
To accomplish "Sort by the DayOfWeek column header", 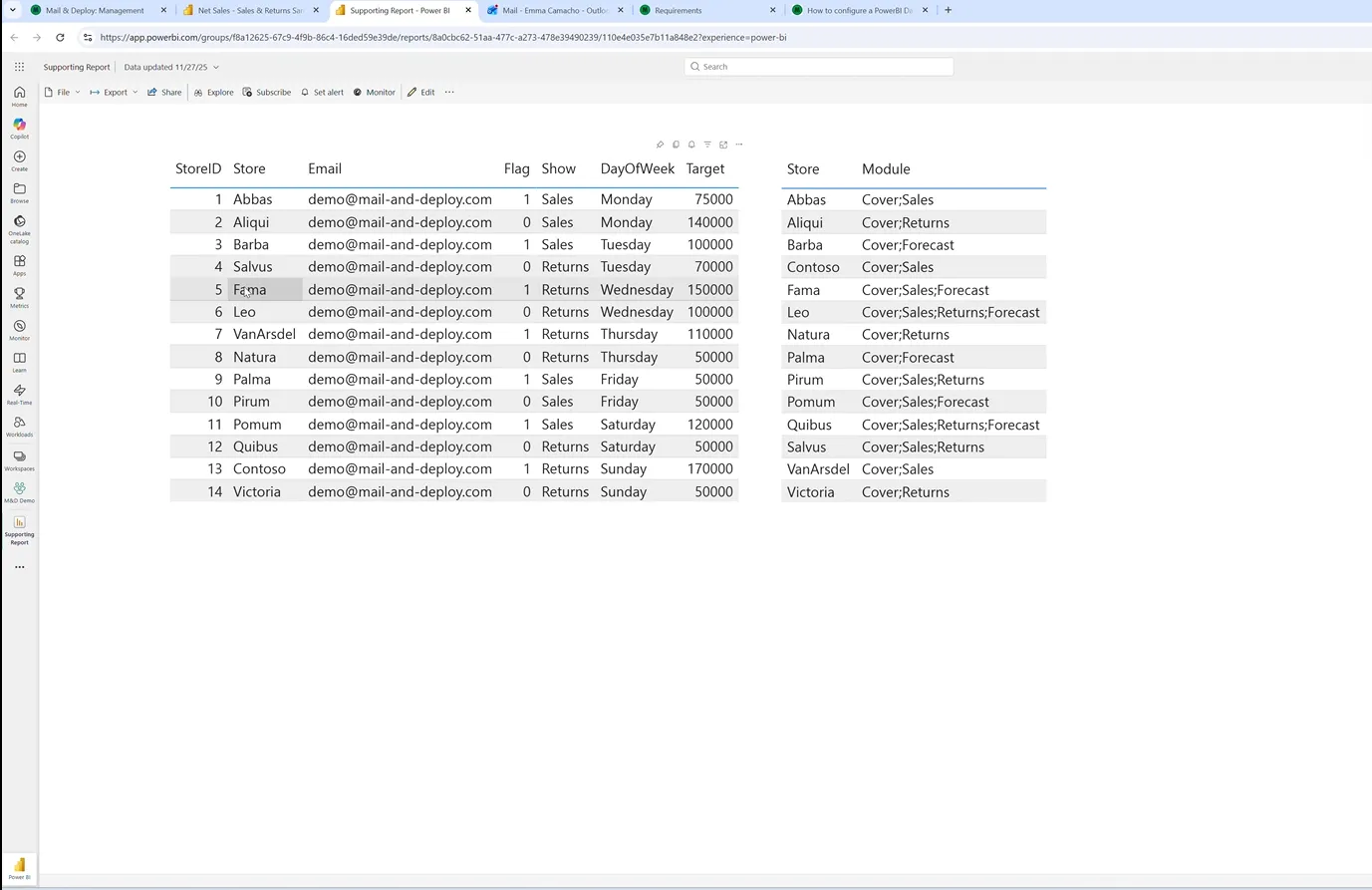I will click(x=638, y=169).
